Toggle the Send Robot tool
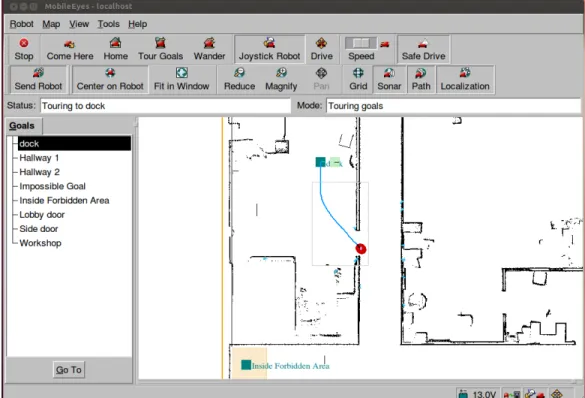 click(38, 79)
